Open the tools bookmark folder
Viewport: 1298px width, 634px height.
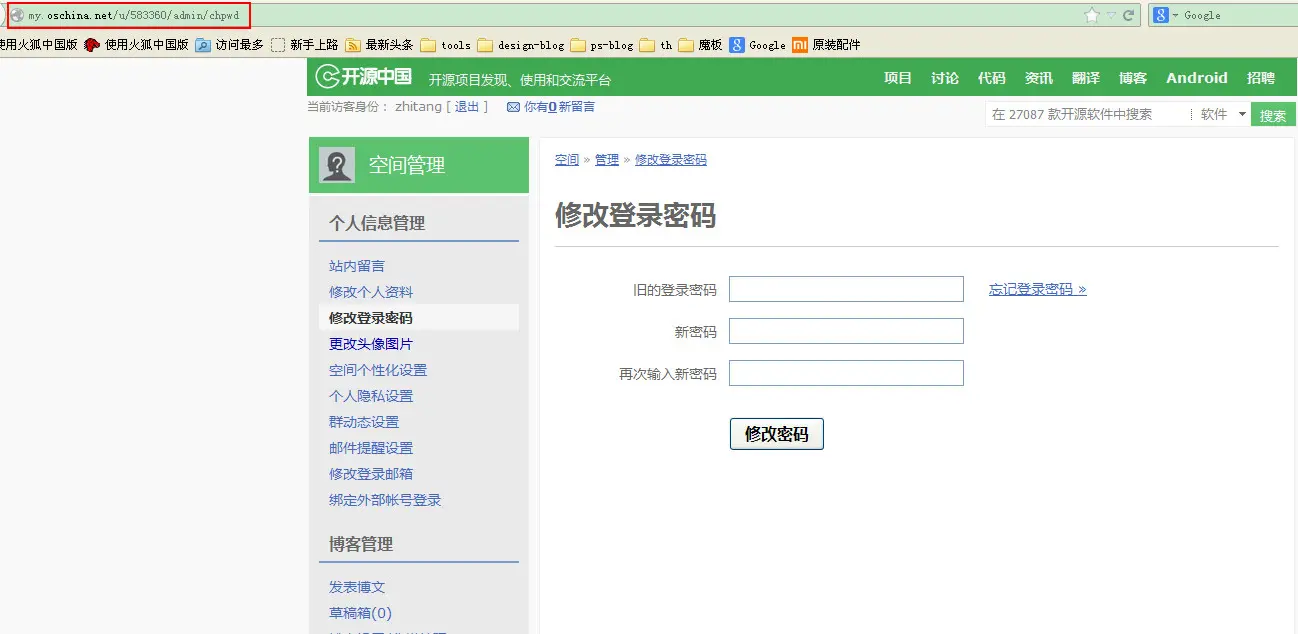(x=445, y=45)
